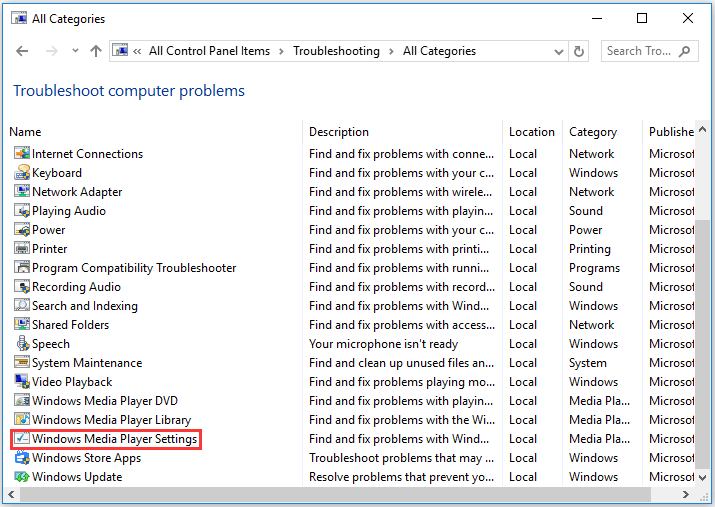
Task: Click the 'Programs' category cell
Action: [x=595, y=268]
